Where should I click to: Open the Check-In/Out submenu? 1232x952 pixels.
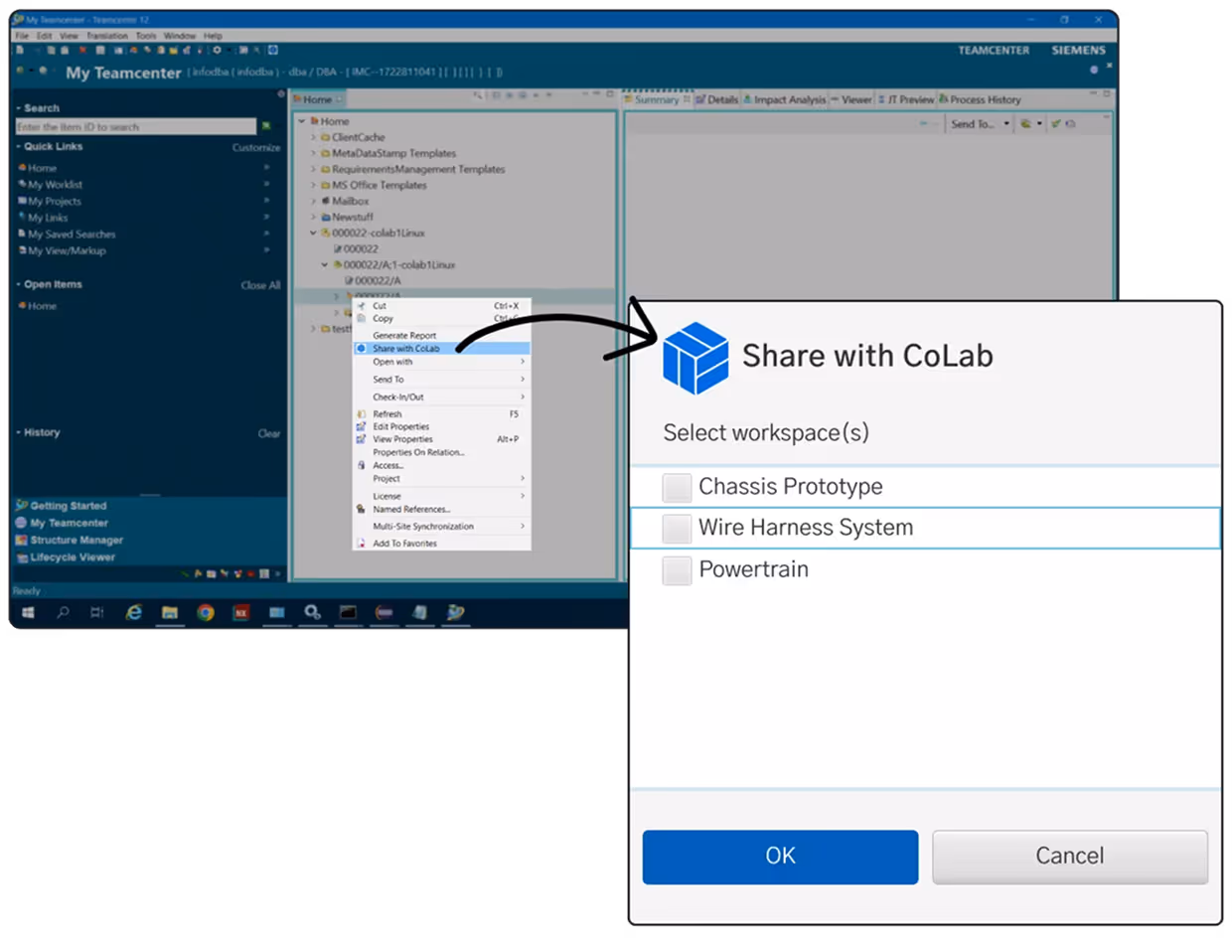pos(442,397)
